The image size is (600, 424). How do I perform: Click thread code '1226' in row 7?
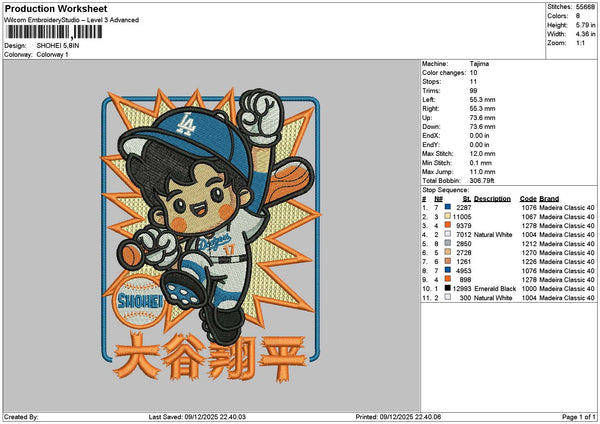(529, 262)
